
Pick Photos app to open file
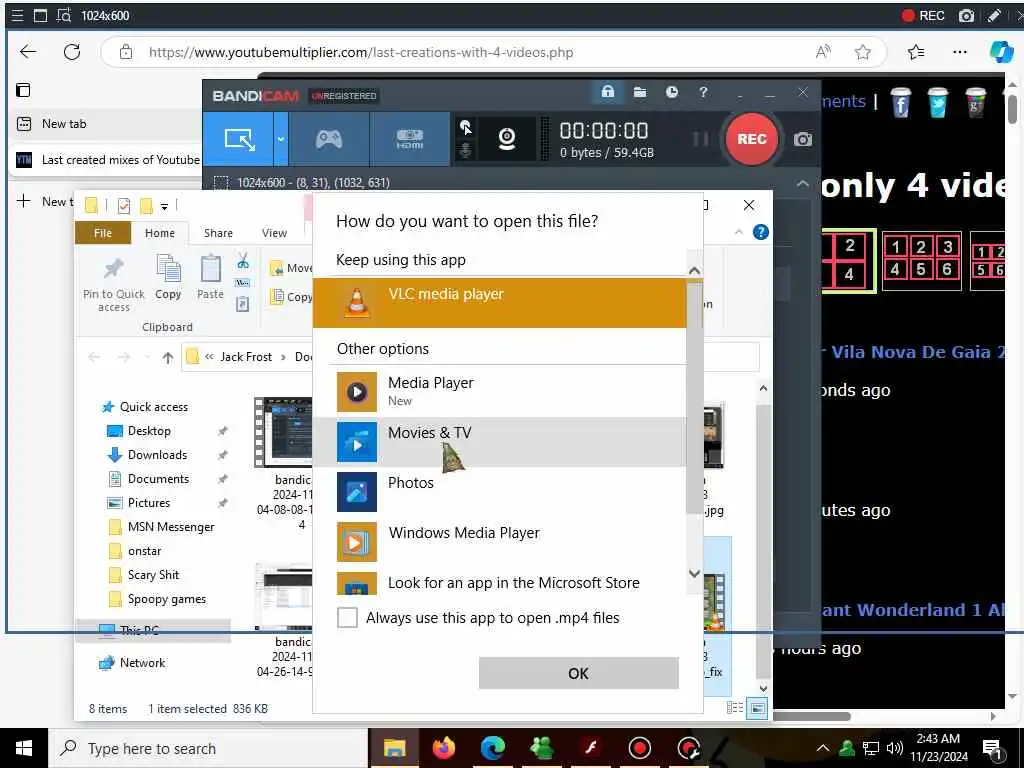tap(500, 491)
